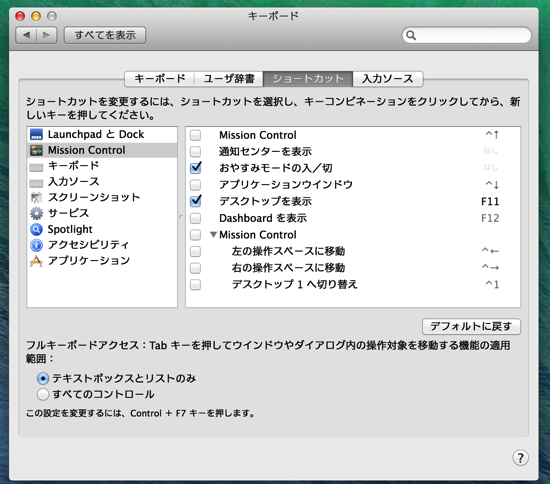Image resolution: width=550 pixels, height=484 pixels.
Task: Select キーボード row in category list
Action: (x=102, y=166)
